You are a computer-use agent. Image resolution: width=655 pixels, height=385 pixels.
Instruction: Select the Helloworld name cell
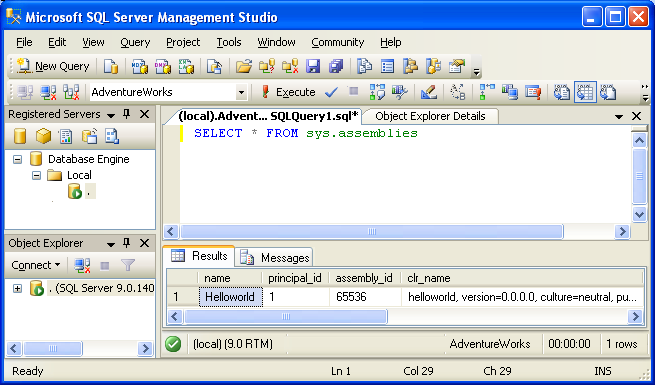[x=231, y=297]
